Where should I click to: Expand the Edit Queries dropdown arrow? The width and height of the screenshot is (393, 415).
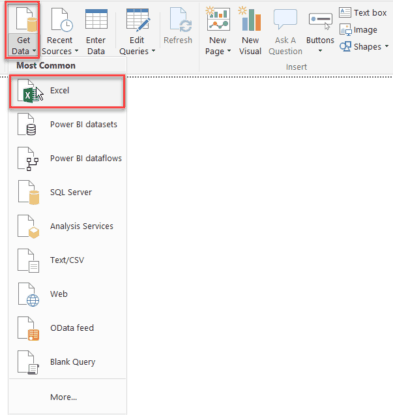point(153,51)
